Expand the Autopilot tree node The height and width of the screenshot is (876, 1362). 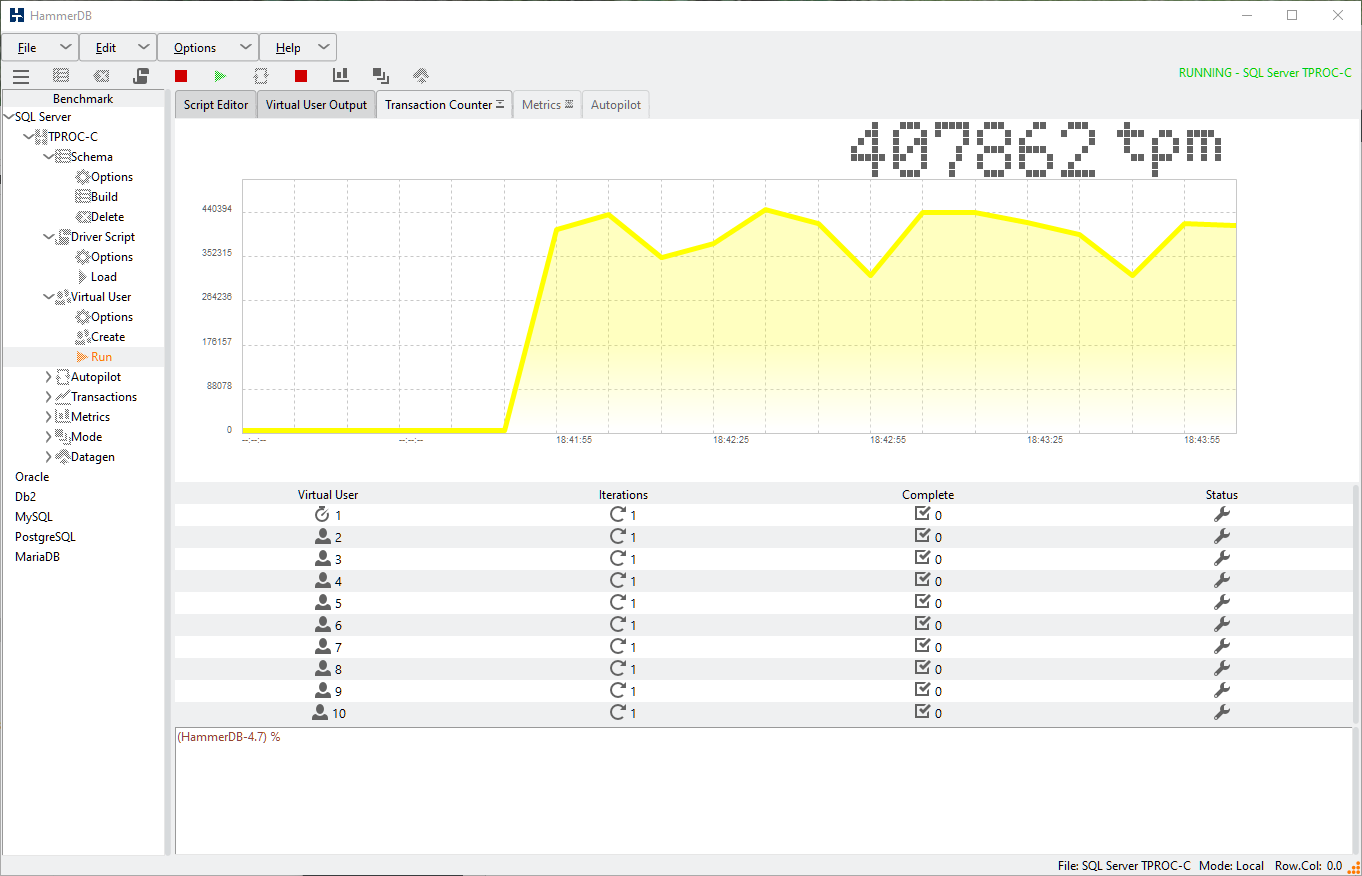pyautogui.click(x=49, y=377)
